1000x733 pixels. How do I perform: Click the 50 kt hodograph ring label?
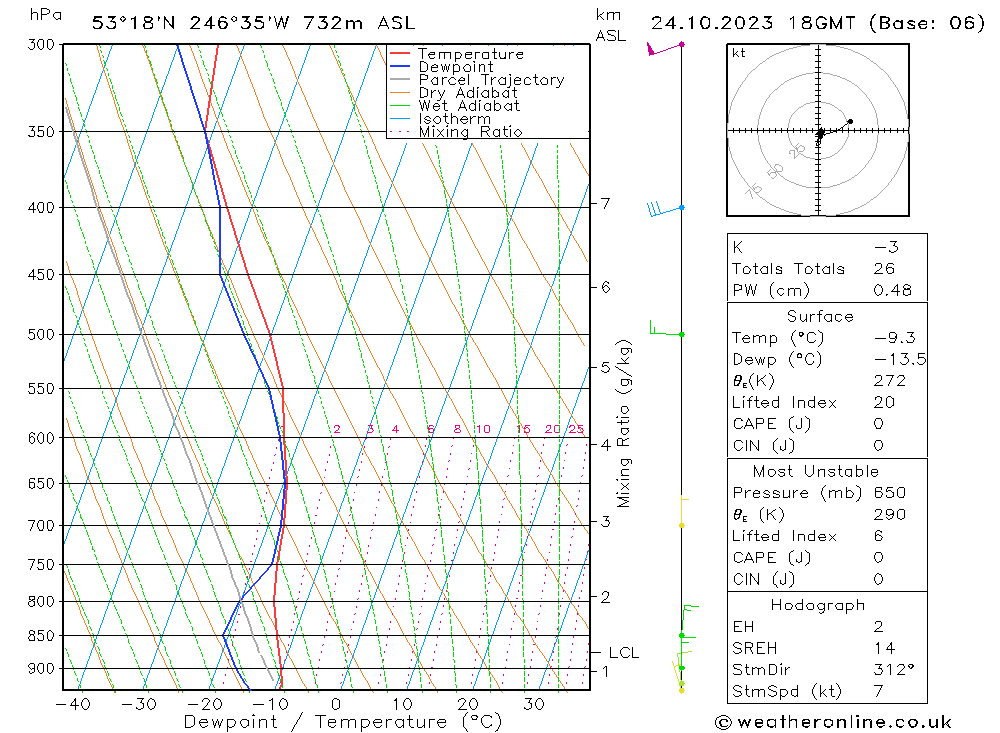tap(776, 171)
